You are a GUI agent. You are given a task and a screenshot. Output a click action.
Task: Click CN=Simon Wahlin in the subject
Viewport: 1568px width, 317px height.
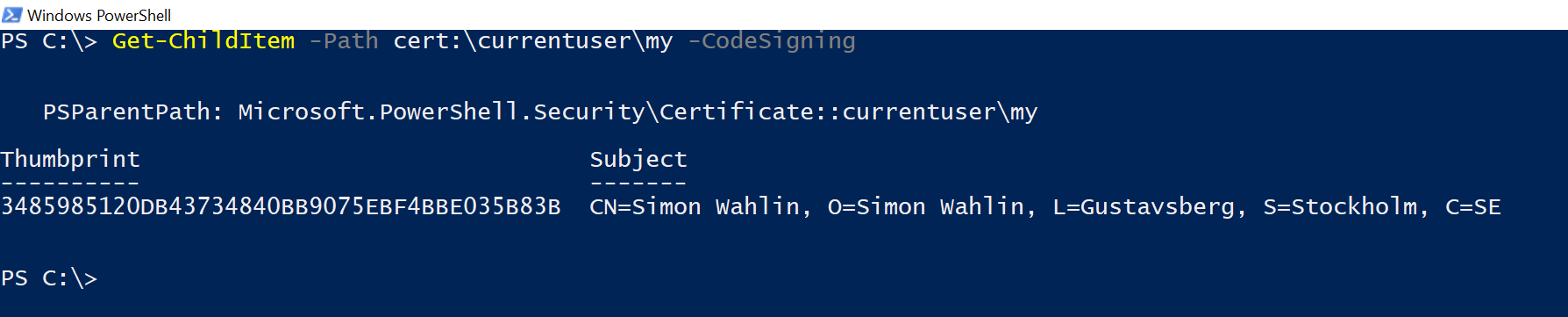click(695, 207)
